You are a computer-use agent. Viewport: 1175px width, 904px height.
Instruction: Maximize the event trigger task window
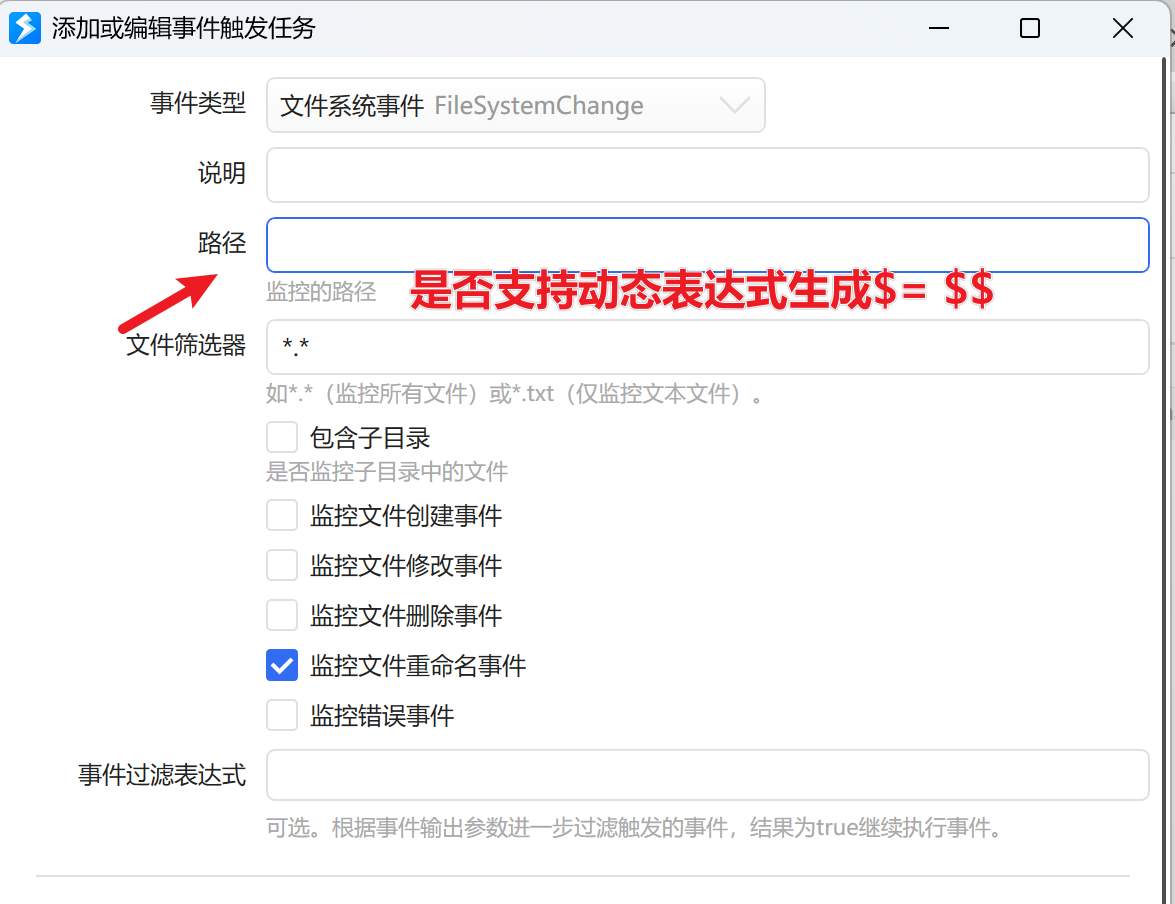(1029, 28)
